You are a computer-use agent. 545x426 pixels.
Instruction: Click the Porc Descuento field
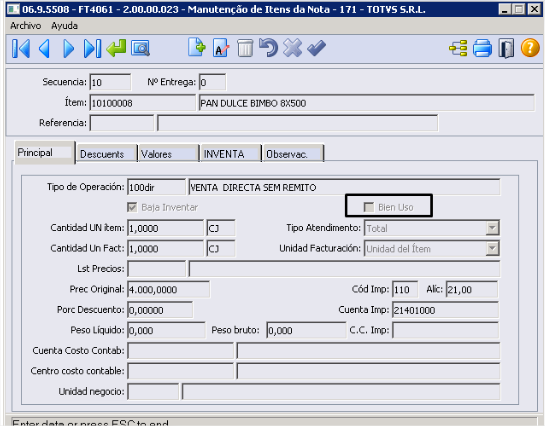point(160,310)
